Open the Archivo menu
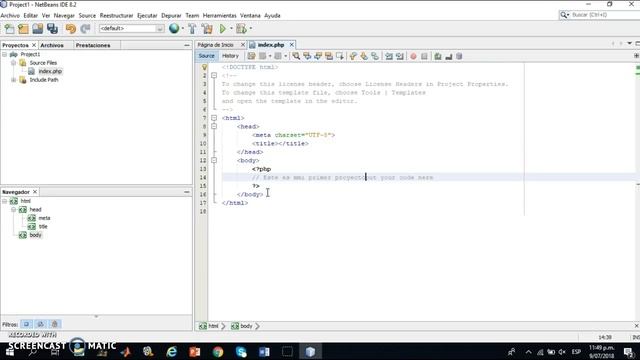The image size is (640, 360). coord(10,16)
